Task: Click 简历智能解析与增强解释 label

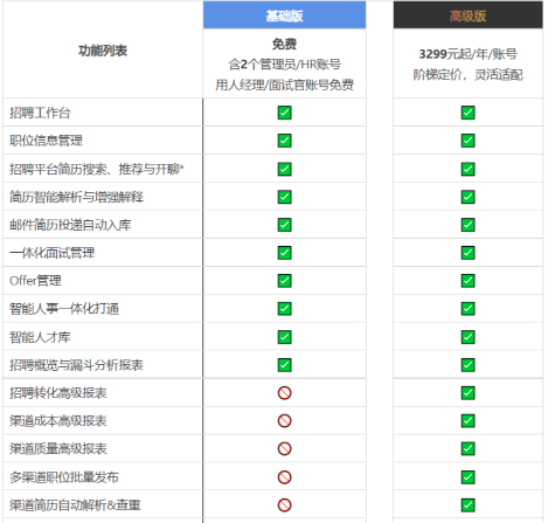Action: point(76,197)
